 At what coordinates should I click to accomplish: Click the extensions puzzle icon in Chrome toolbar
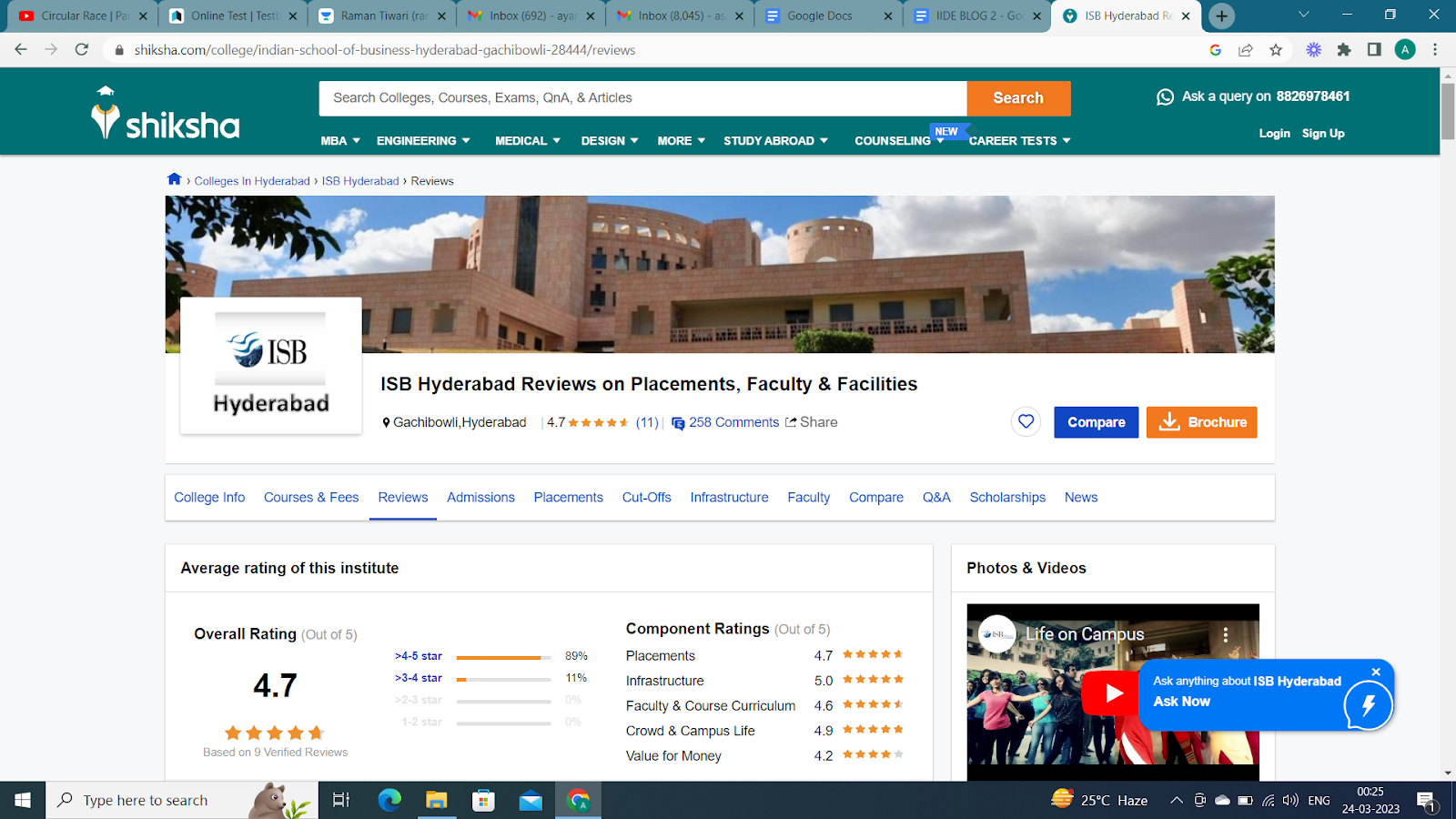point(1345,50)
